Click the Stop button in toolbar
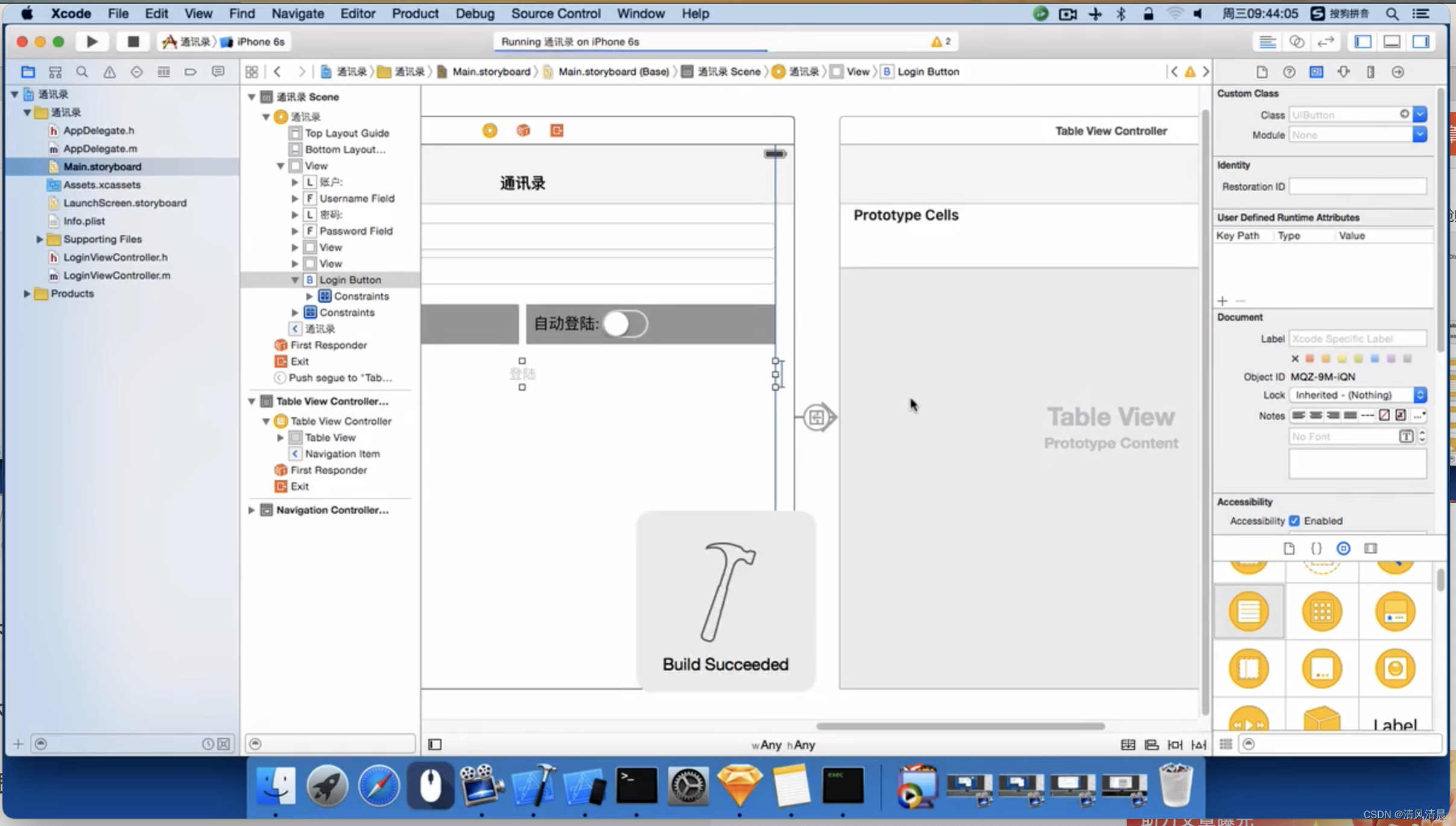Screen dimensions: 1456x826 pos(131,41)
